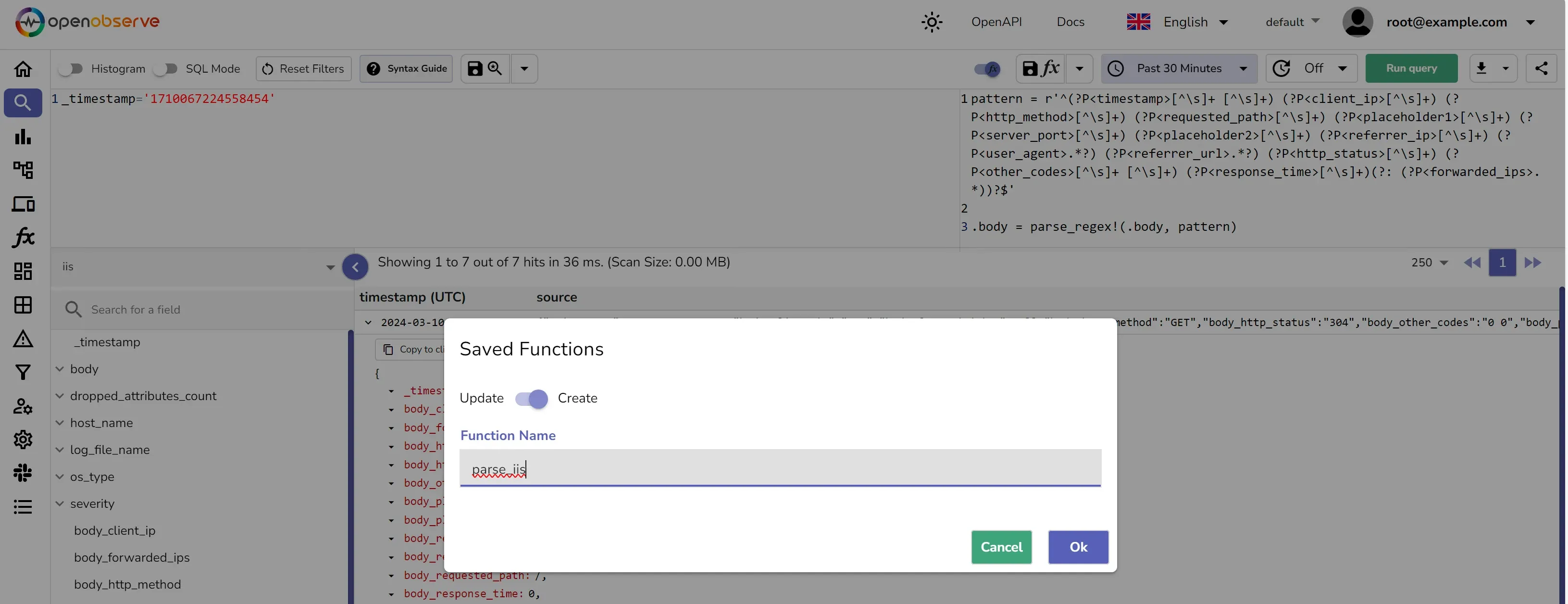Open the 250 results-per-page dropdown
This screenshot has height=604, width=1568.
1428,263
